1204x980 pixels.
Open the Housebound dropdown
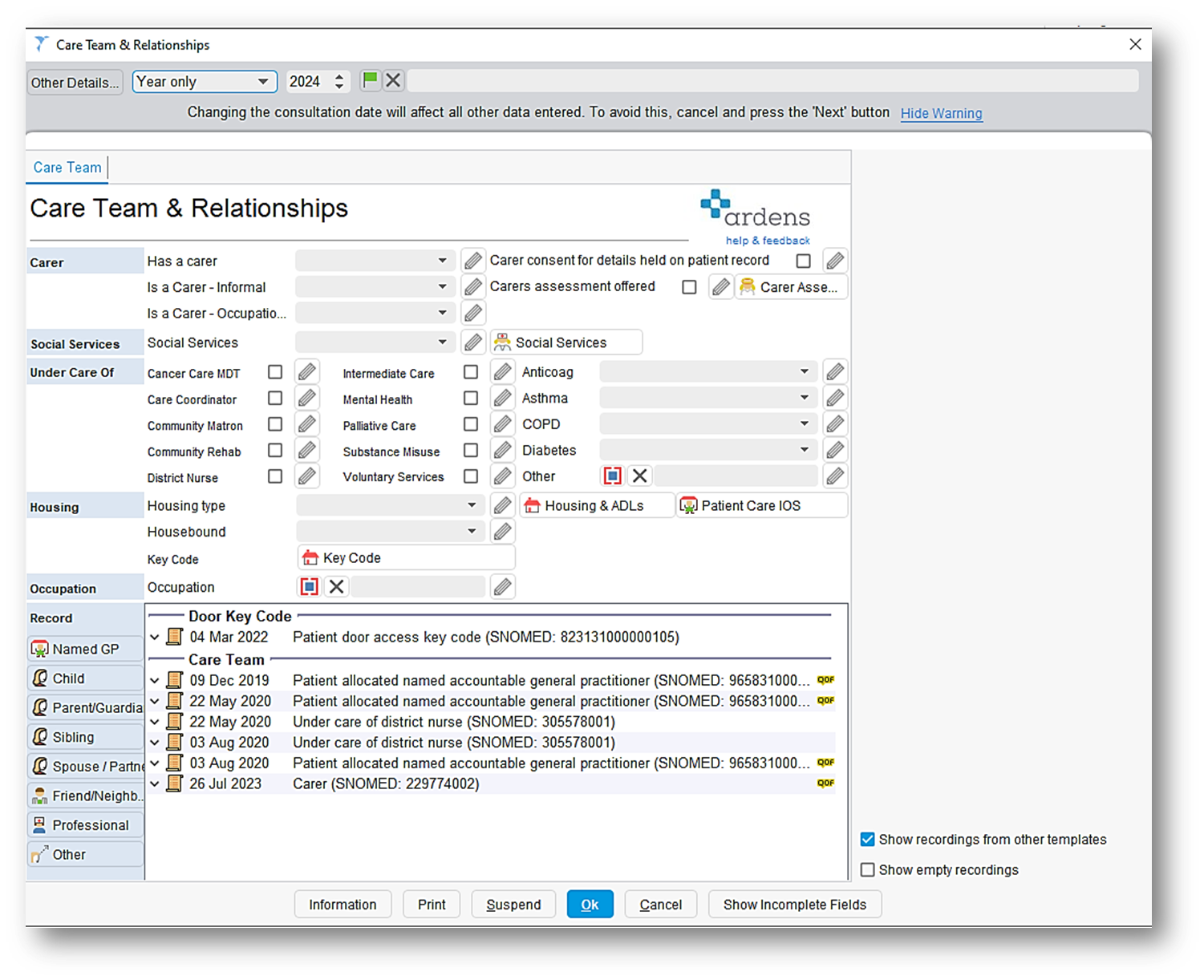tap(390, 531)
